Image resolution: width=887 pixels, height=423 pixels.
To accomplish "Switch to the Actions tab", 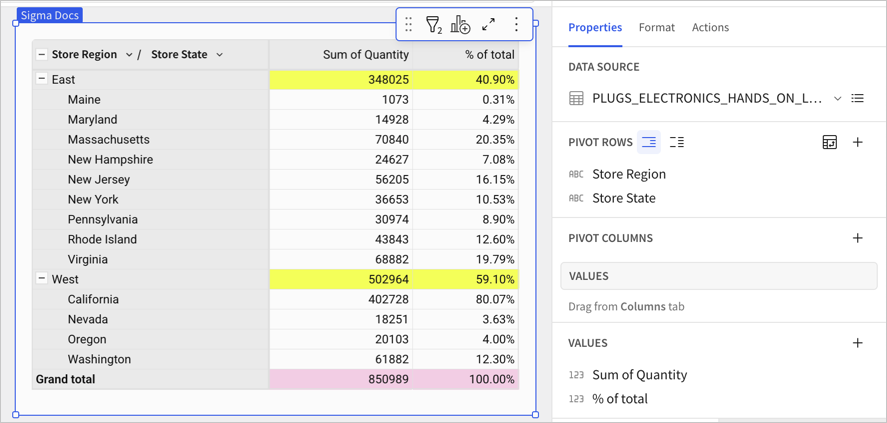I will (x=710, y=27).
